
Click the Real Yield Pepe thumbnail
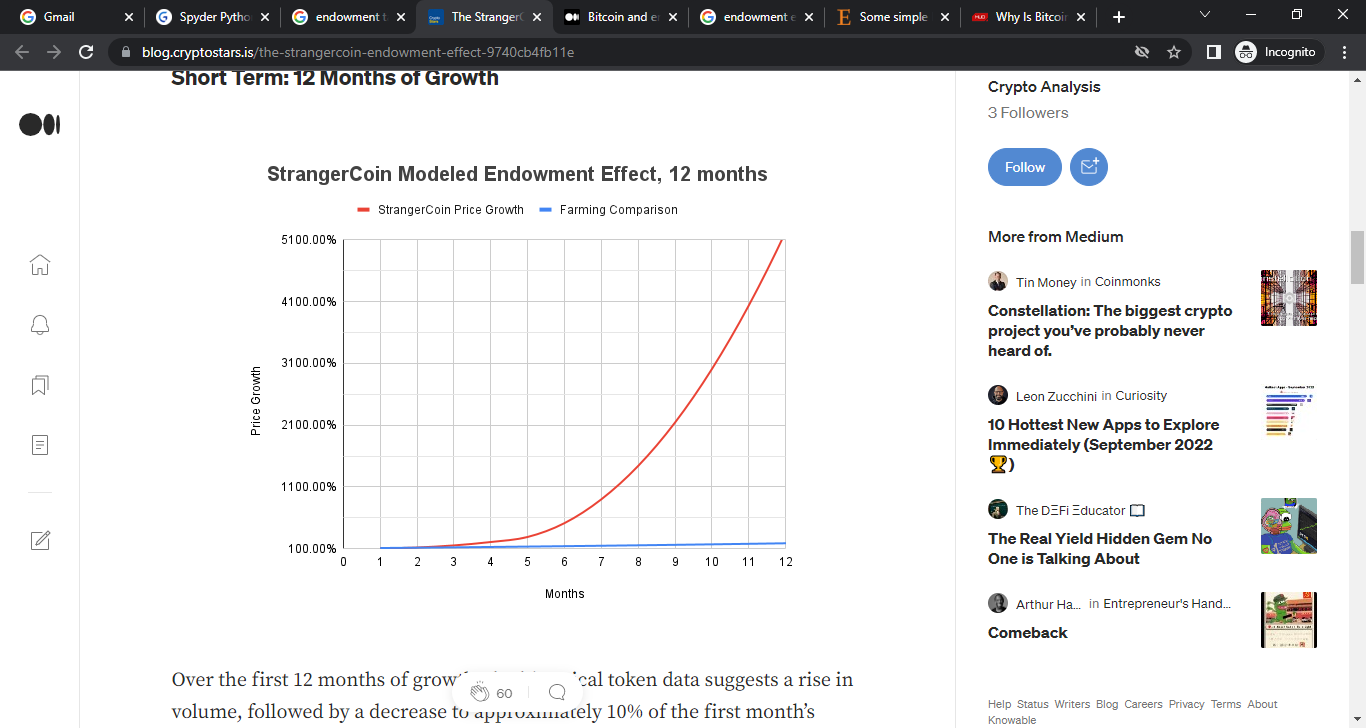(1289, 526)
